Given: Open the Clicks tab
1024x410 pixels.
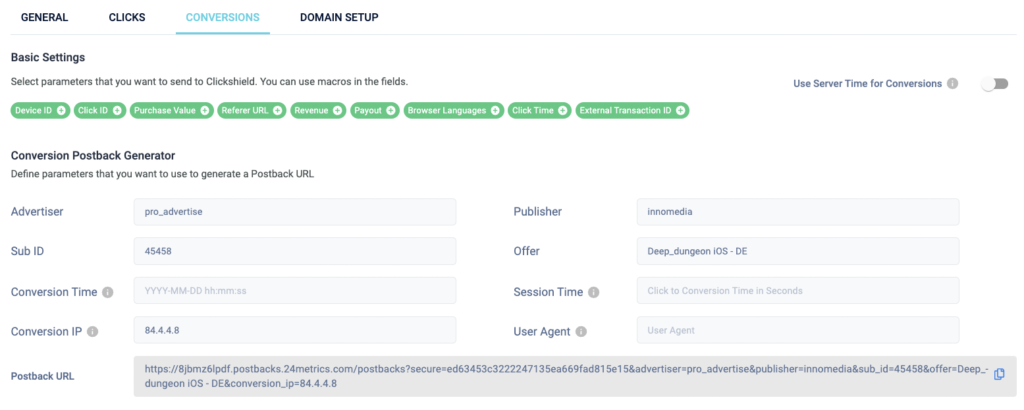Looking at the screenshot, I should 127,18.
